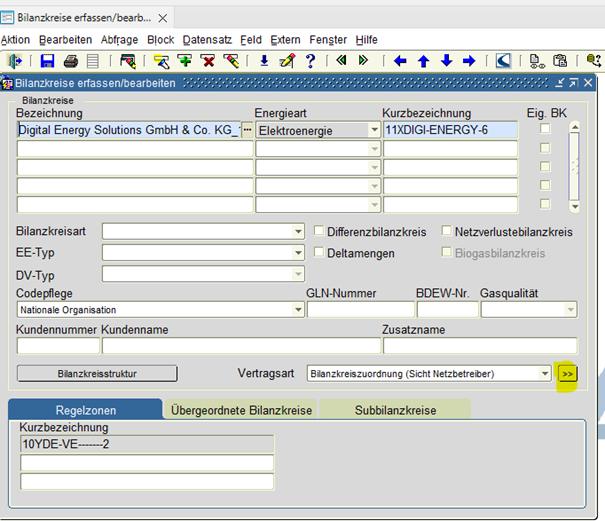Open the Energieart dropdown showing Elektroenergie
The image size is (605, 521).
[374, 130]
